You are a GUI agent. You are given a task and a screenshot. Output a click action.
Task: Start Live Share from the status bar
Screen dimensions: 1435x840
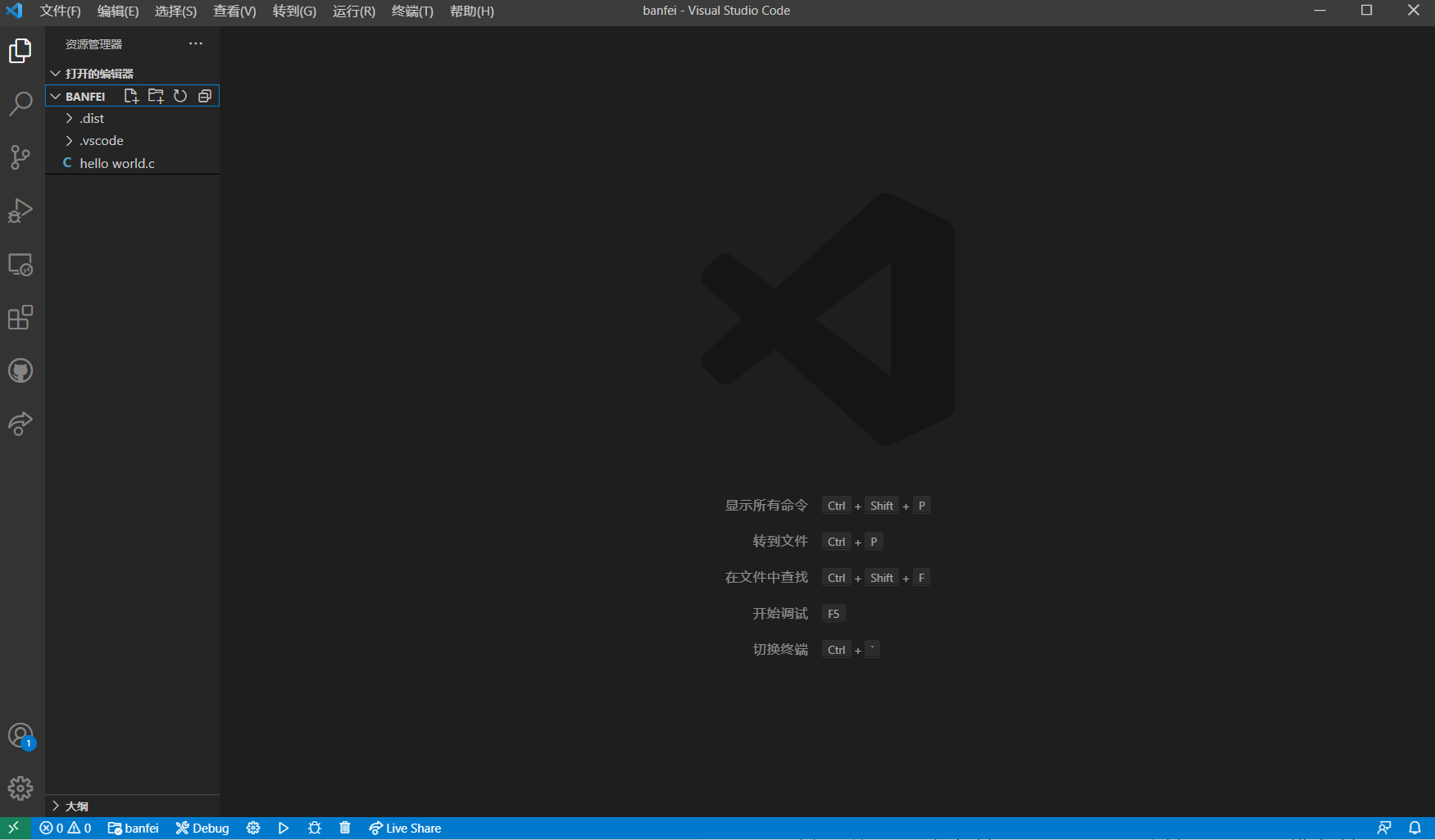[405, 828]
